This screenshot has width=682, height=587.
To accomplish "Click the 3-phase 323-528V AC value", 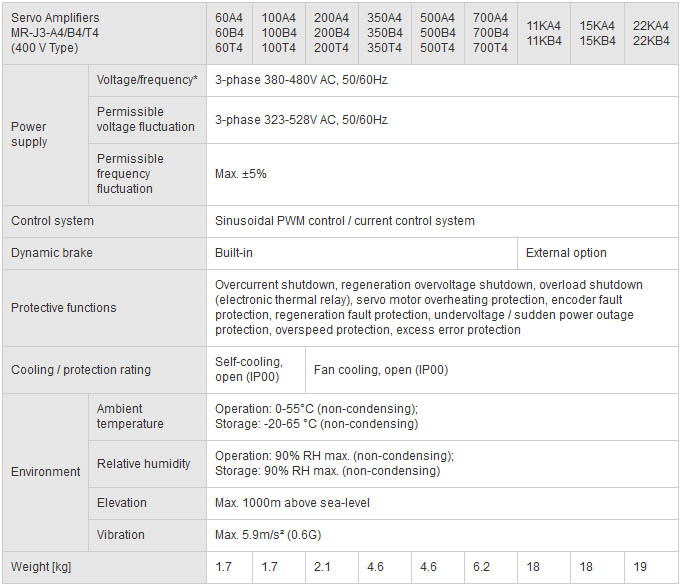I will [301, 120].
